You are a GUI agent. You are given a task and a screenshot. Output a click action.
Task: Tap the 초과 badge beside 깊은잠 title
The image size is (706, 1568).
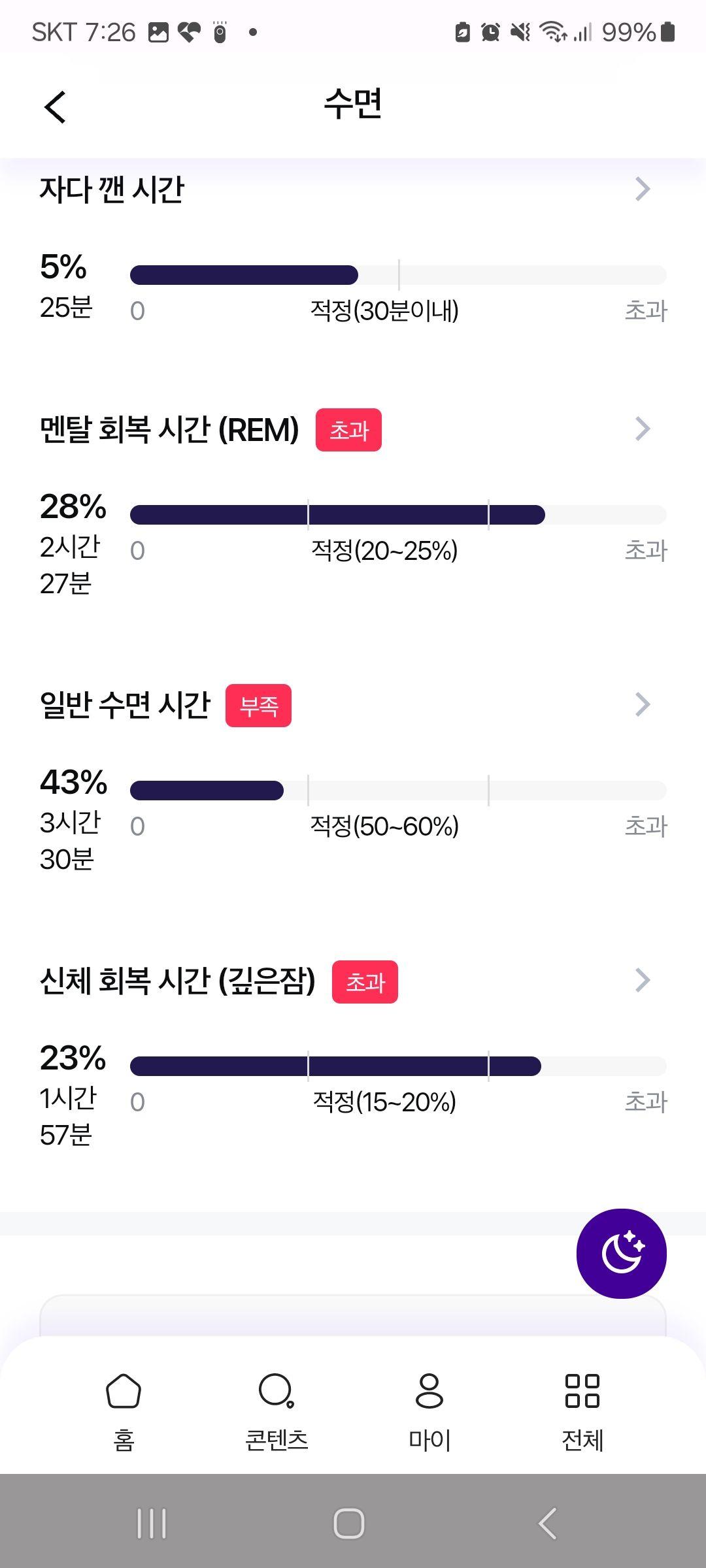[x=365, y=982]
